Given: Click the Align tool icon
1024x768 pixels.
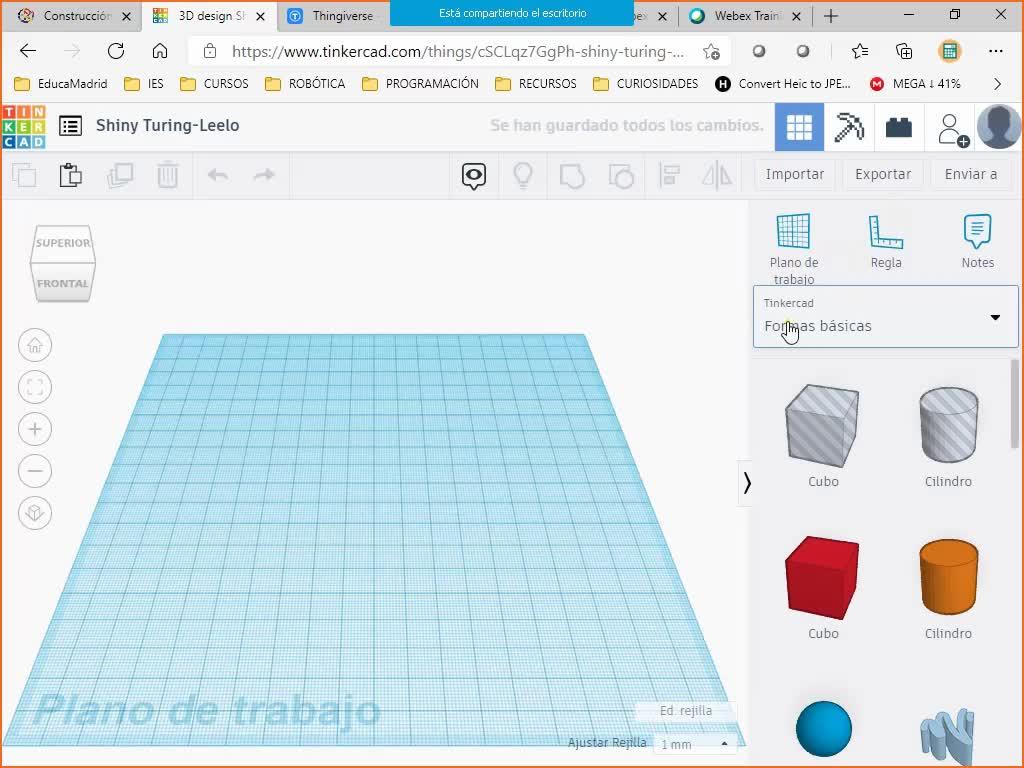Looking at the screenshot, I should (669, 175).
